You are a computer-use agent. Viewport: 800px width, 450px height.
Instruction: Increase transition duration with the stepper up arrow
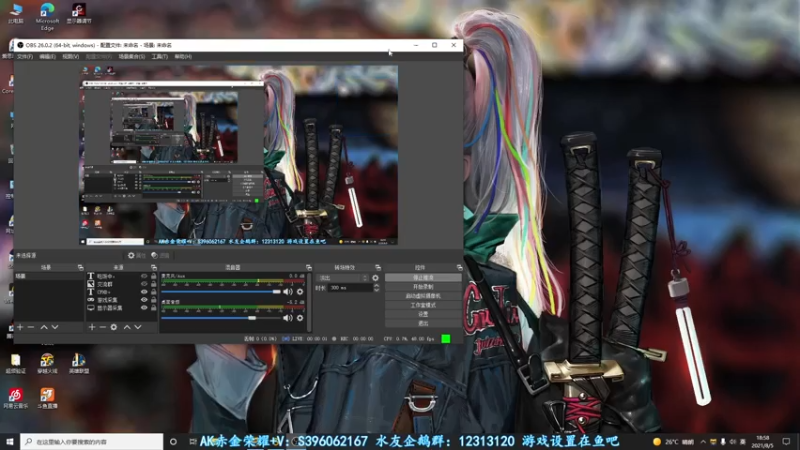(377, 286)
